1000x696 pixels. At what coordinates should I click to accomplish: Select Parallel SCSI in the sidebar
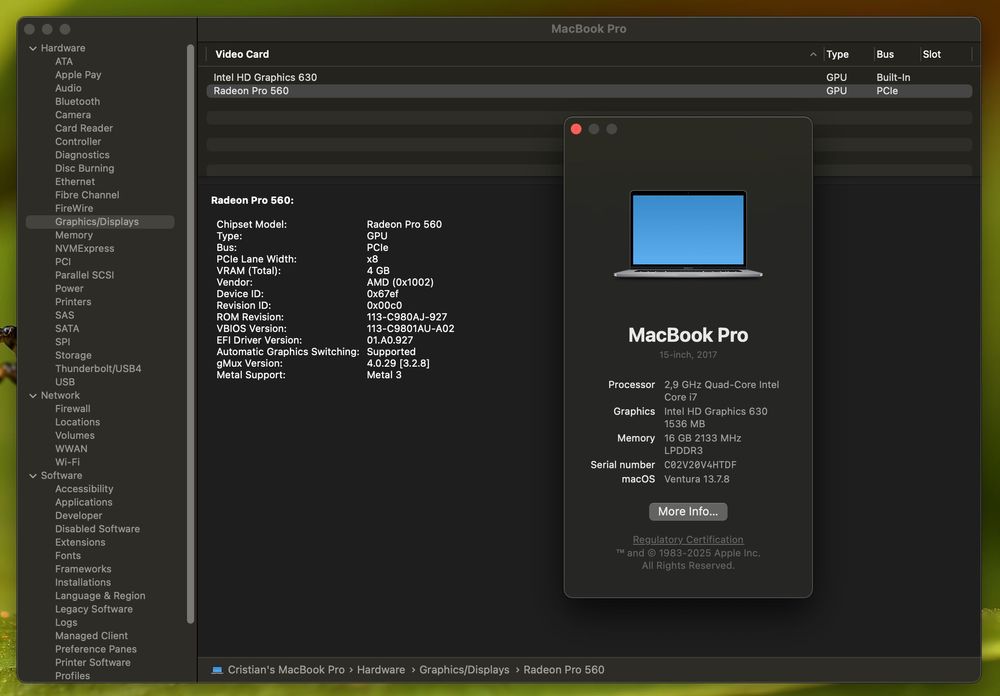(84, 276)
